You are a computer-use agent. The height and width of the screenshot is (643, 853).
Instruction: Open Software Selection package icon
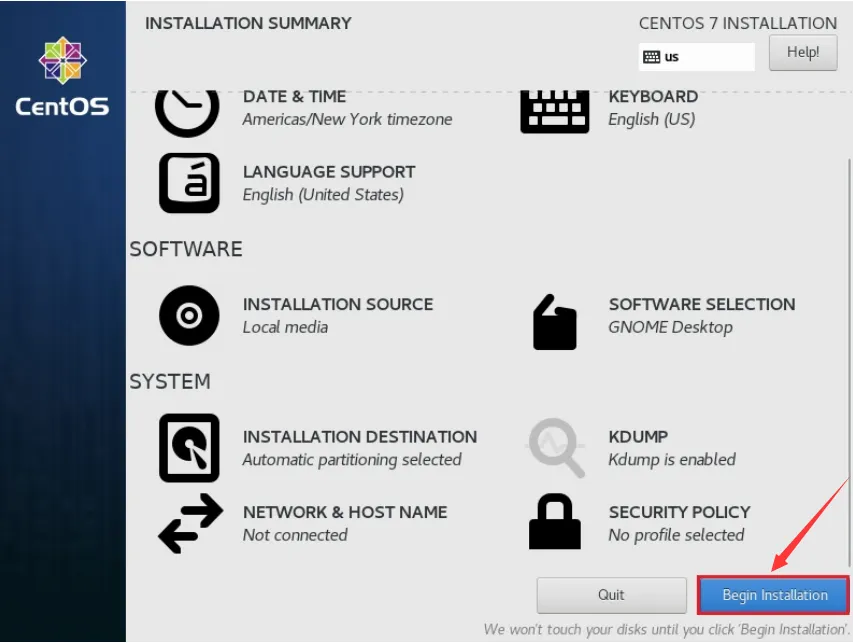554,322
